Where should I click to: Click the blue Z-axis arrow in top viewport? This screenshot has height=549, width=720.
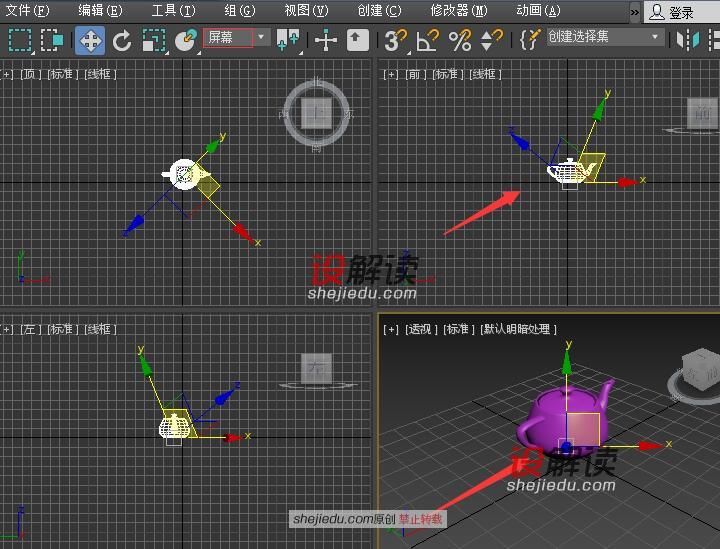pyautogui.click(x=134, y=225)
